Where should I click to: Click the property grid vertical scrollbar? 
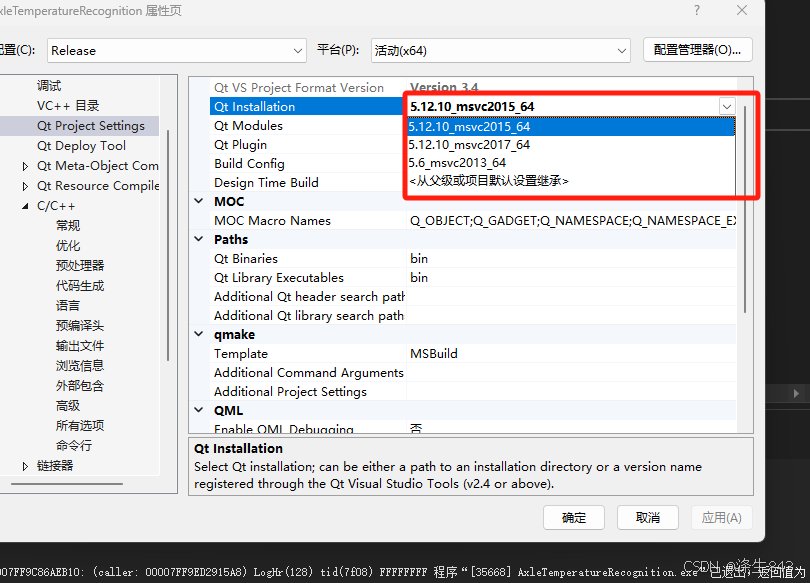[x=745, y=209]
